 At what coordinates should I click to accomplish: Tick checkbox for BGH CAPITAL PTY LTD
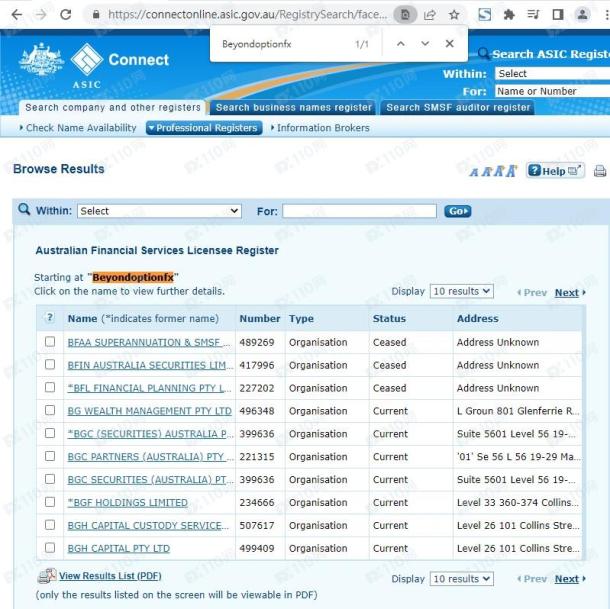[x=50, y=548]
